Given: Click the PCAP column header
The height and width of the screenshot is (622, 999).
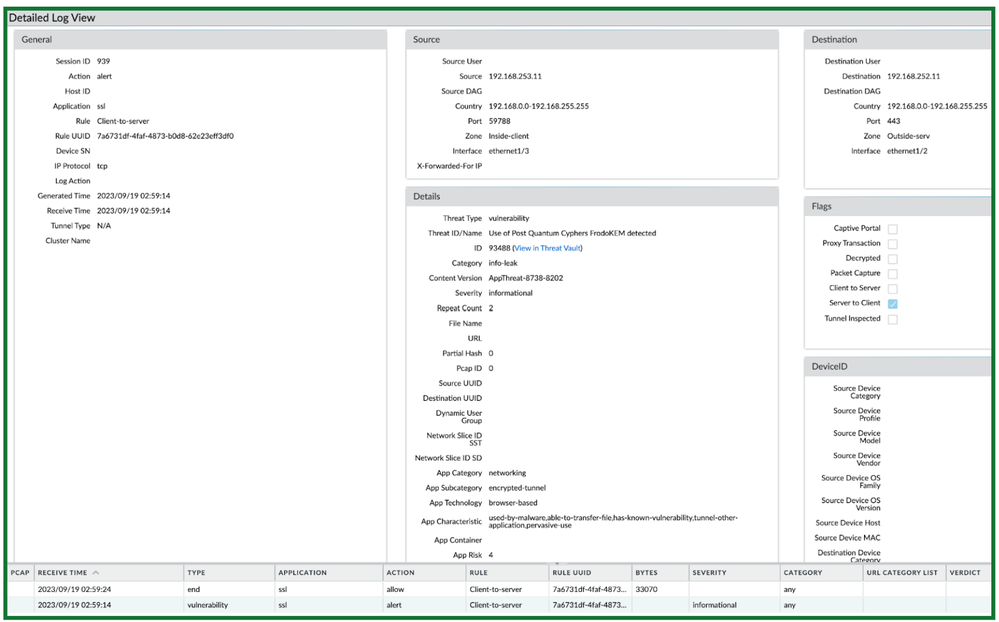Looking at the screenshot, I should [x=20, y=573].
